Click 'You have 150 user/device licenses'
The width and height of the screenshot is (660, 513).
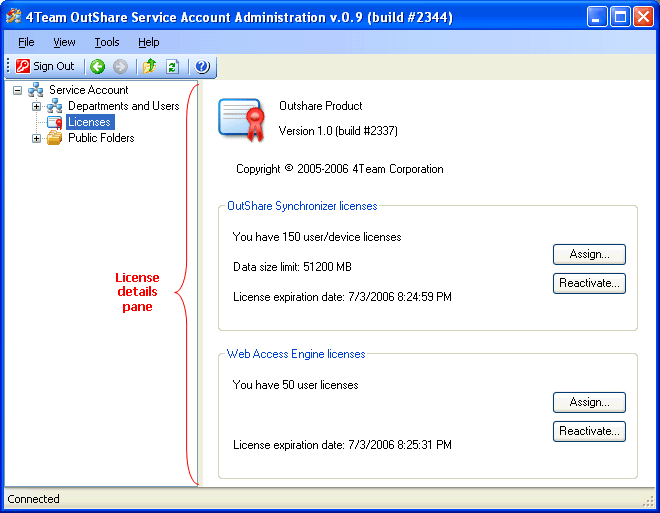point(317,237)
